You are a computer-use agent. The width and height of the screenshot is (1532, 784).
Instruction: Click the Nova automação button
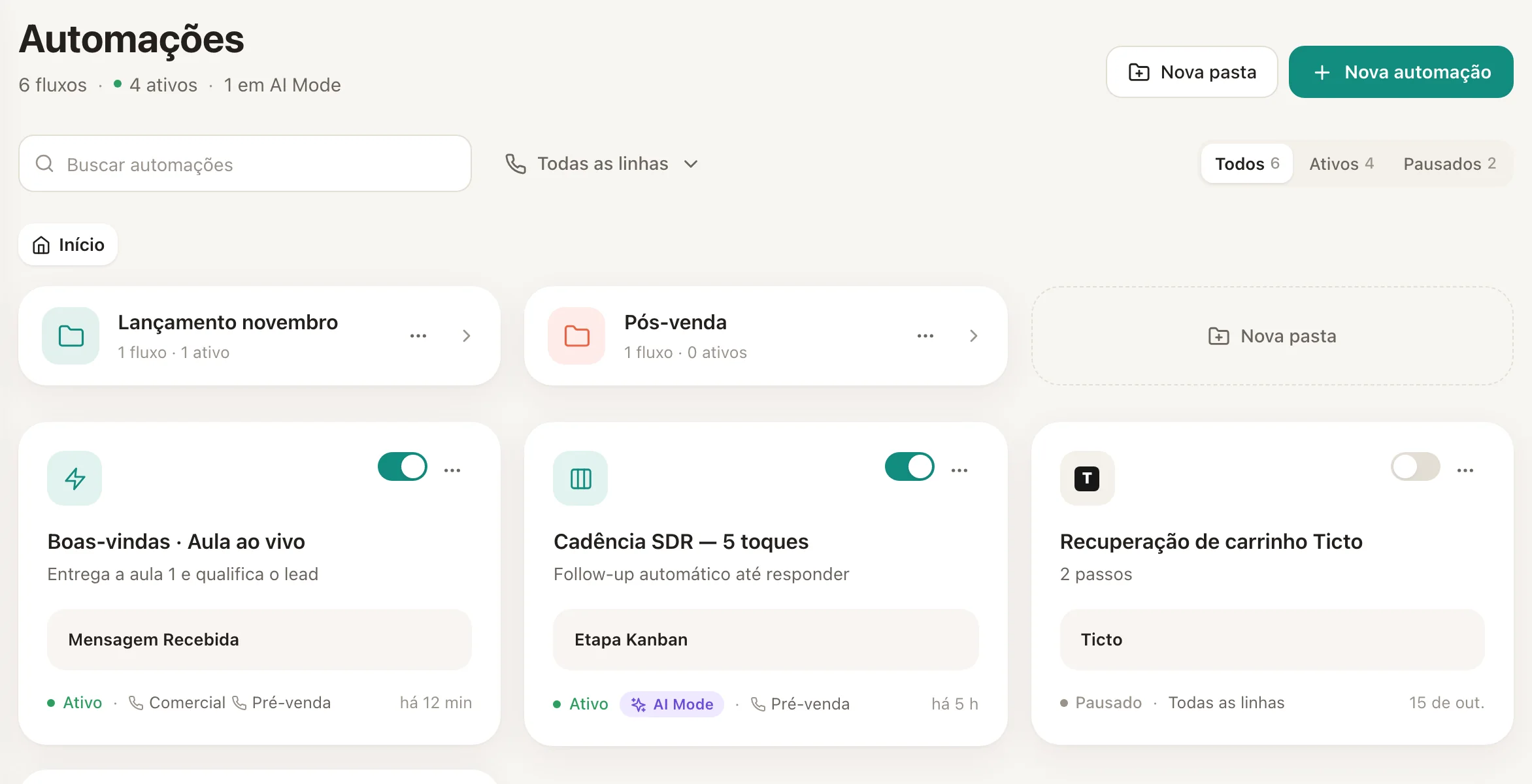click(x=1401, y=72)
